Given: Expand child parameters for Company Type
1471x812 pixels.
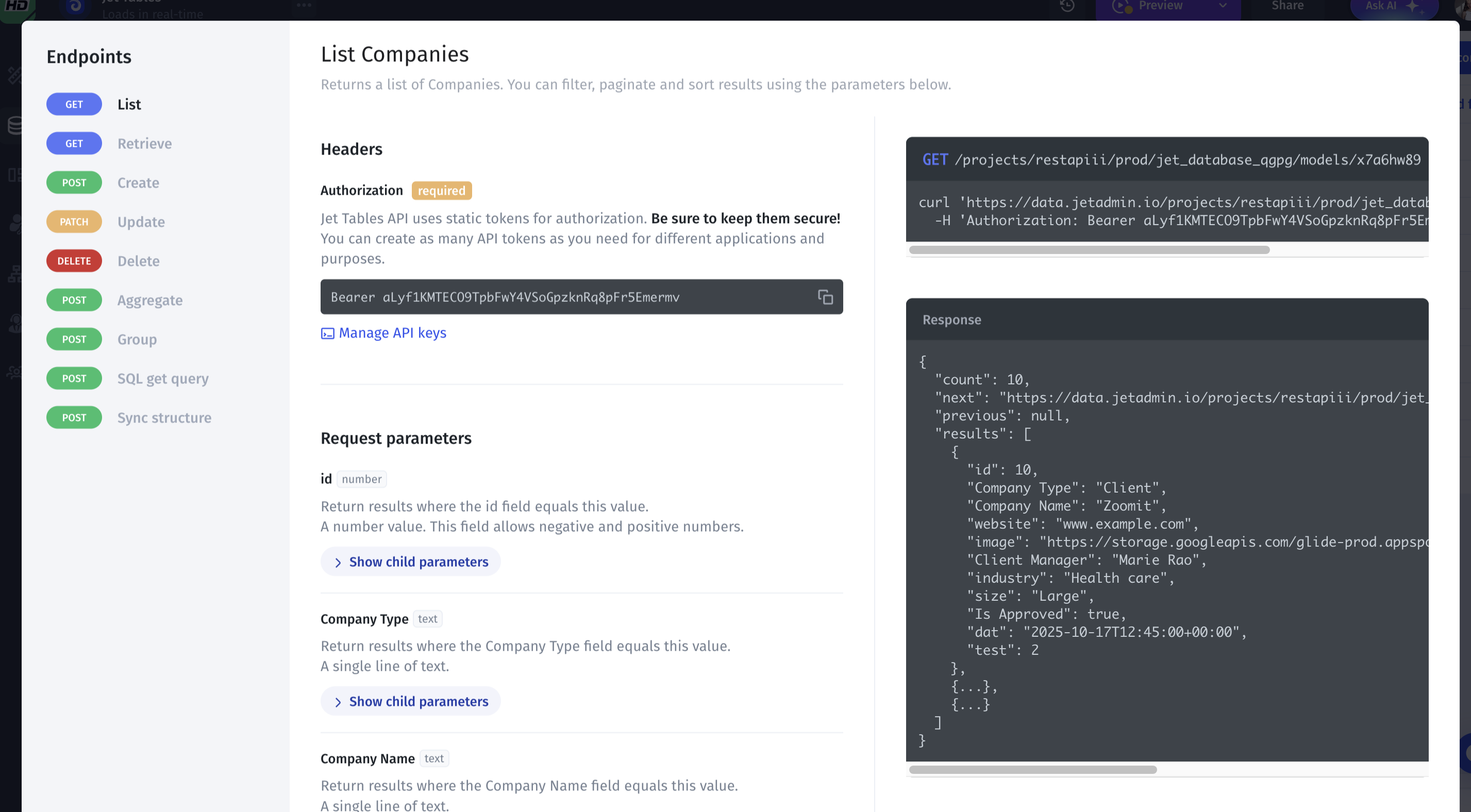Looking at the screenshot, I should click(411, 701).
